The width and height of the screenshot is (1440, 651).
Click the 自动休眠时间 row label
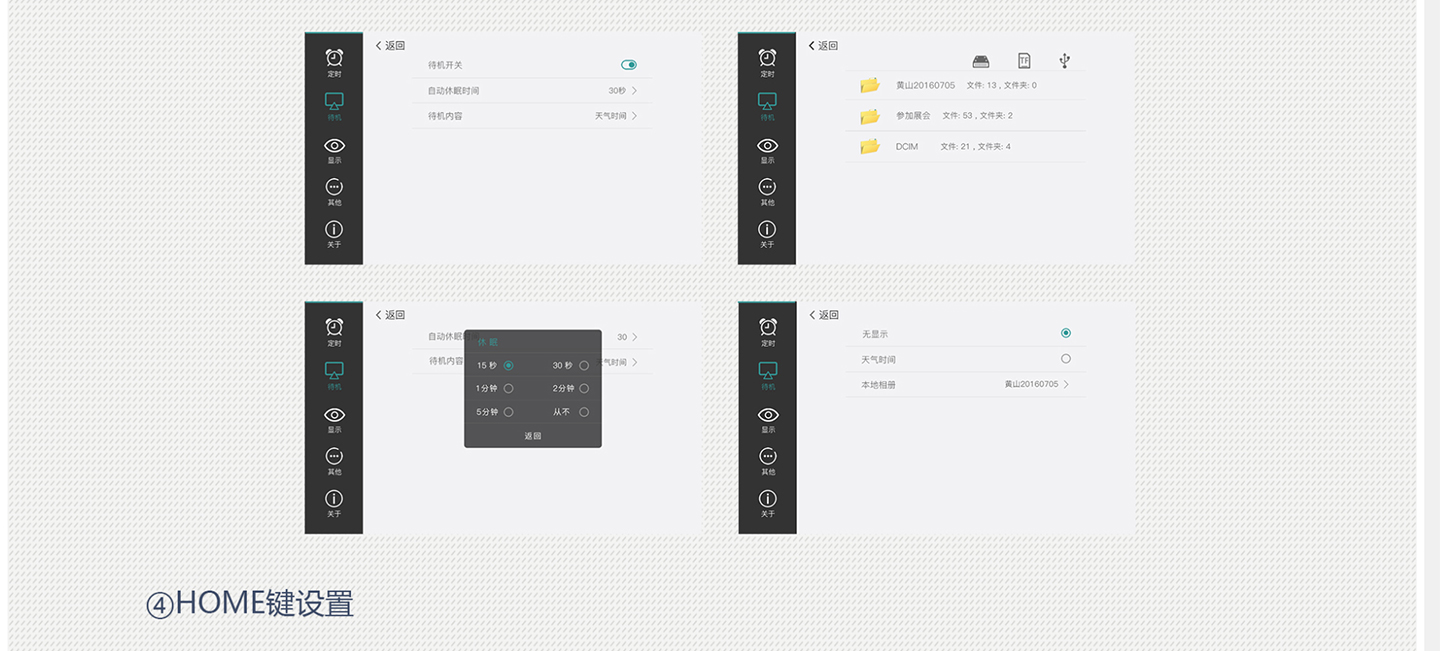click(453, 91)
